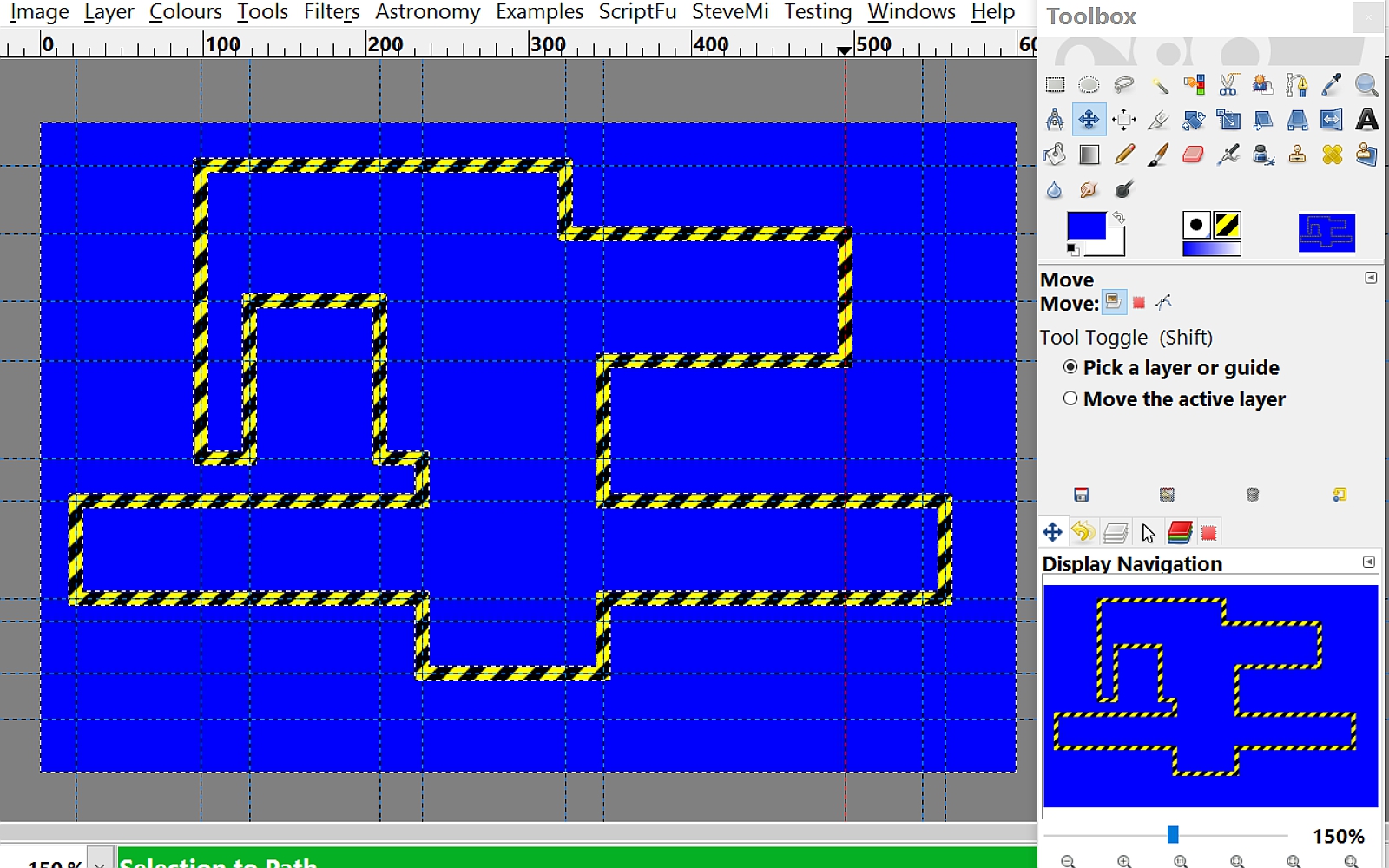
Task: Set move mode to Layer
Action: click(1114, 302)
